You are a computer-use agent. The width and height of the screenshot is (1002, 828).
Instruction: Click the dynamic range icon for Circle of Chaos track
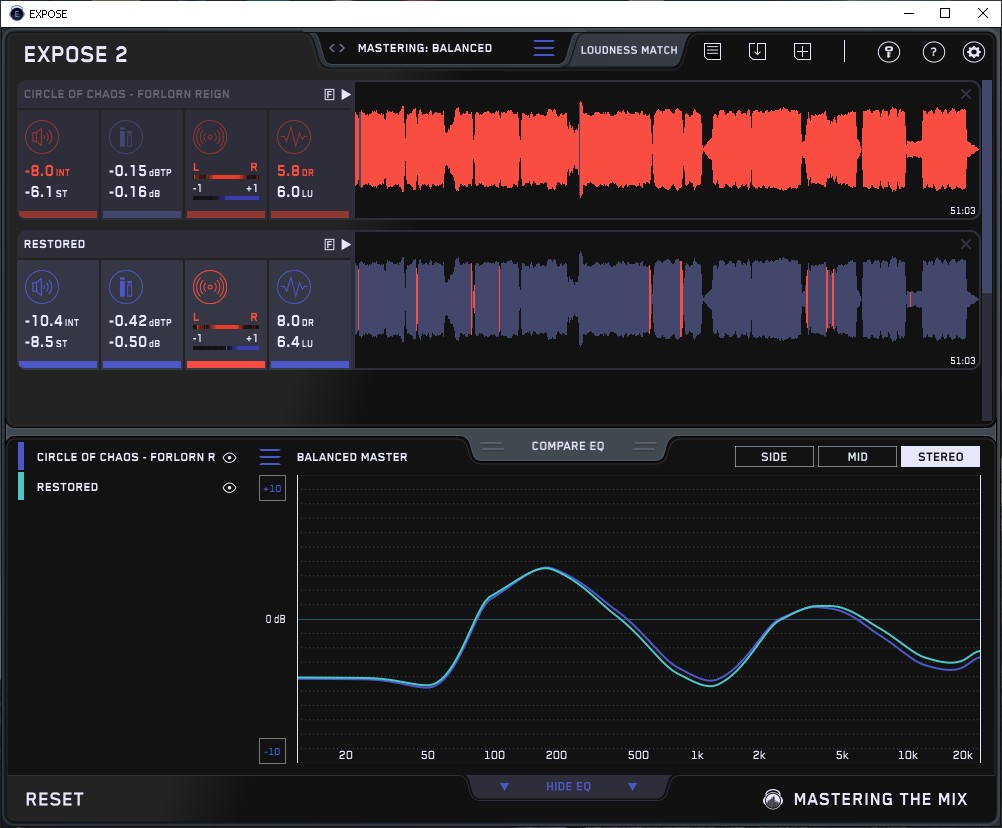point(294,137)
